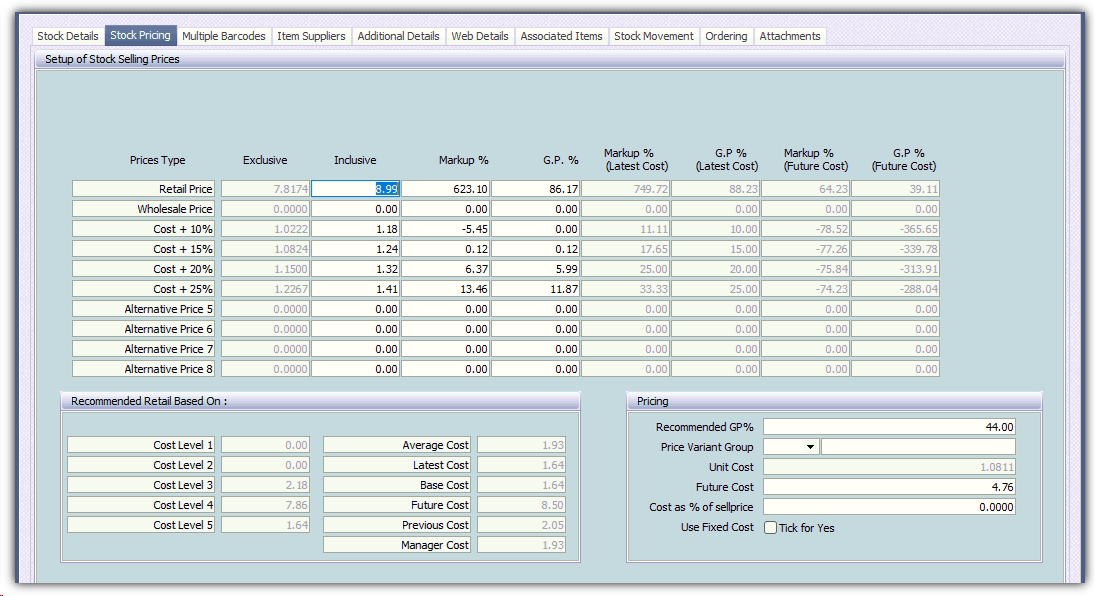Click the Cost + 10% inclusive price field
This screenshot has height=596, width=1095.
coord(355,229)
